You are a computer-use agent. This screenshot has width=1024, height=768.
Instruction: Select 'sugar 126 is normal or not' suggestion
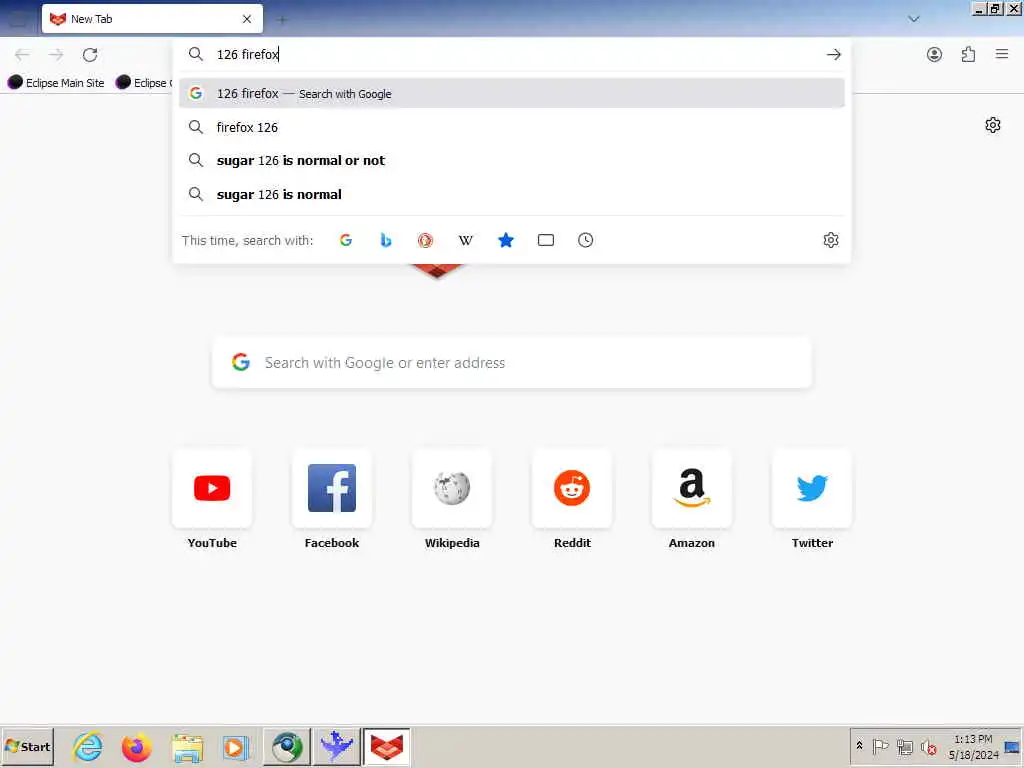coord(512,161)
